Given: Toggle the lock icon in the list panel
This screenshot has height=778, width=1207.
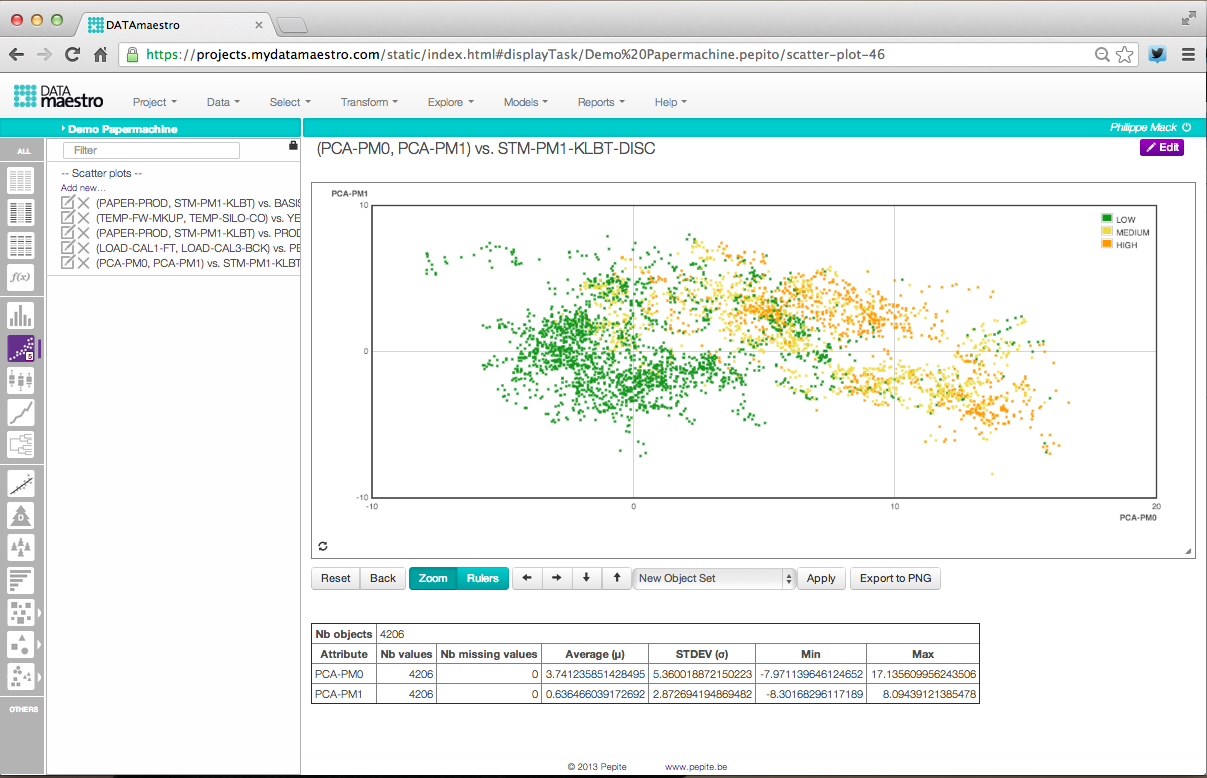Looking at the screenshot, I should coord(293,146).
